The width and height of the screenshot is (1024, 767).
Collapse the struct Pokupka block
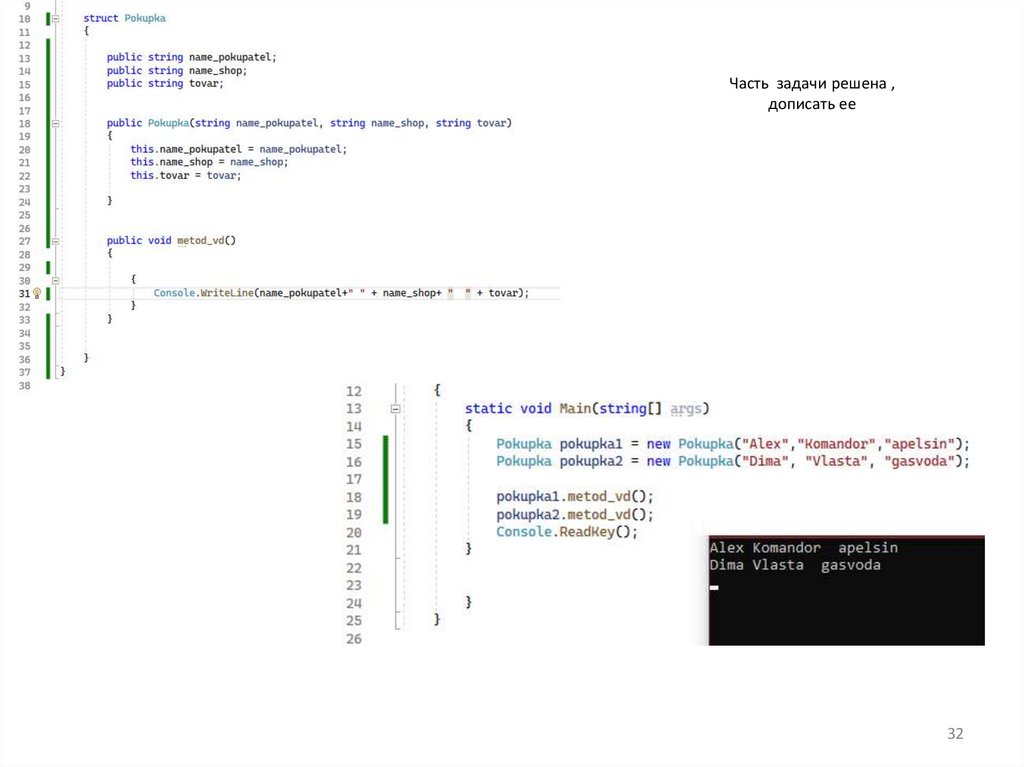click(x=56, y=19)
